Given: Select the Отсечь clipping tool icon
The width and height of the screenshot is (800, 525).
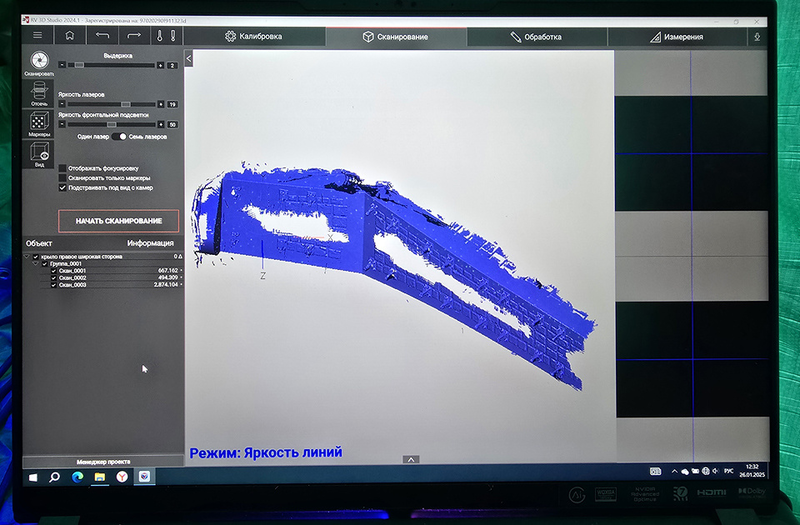Looking at the screenshot, I should click(x=39, y=93).
